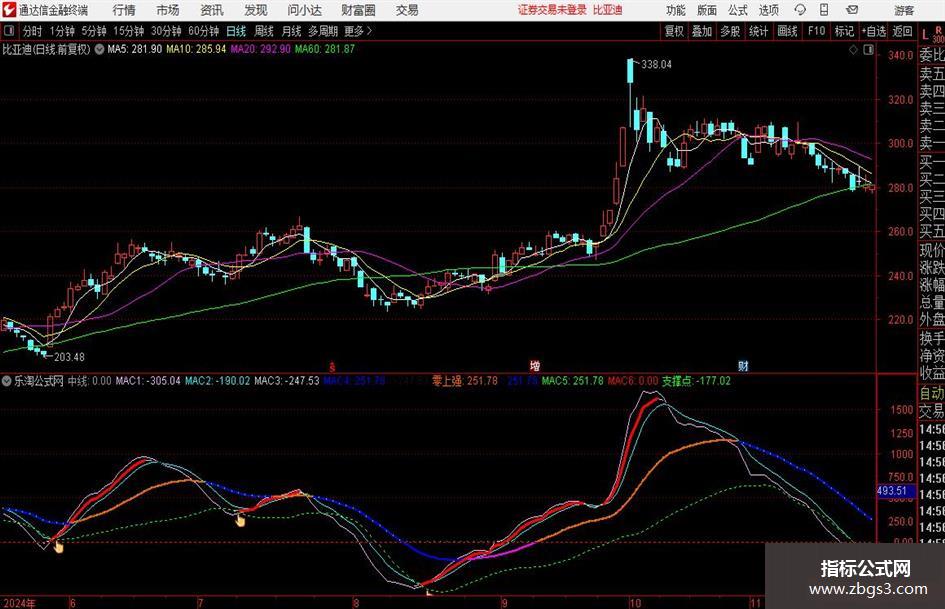
Task: Click the 零上强: 251.78 label
Action: click(x=465, y=381)
